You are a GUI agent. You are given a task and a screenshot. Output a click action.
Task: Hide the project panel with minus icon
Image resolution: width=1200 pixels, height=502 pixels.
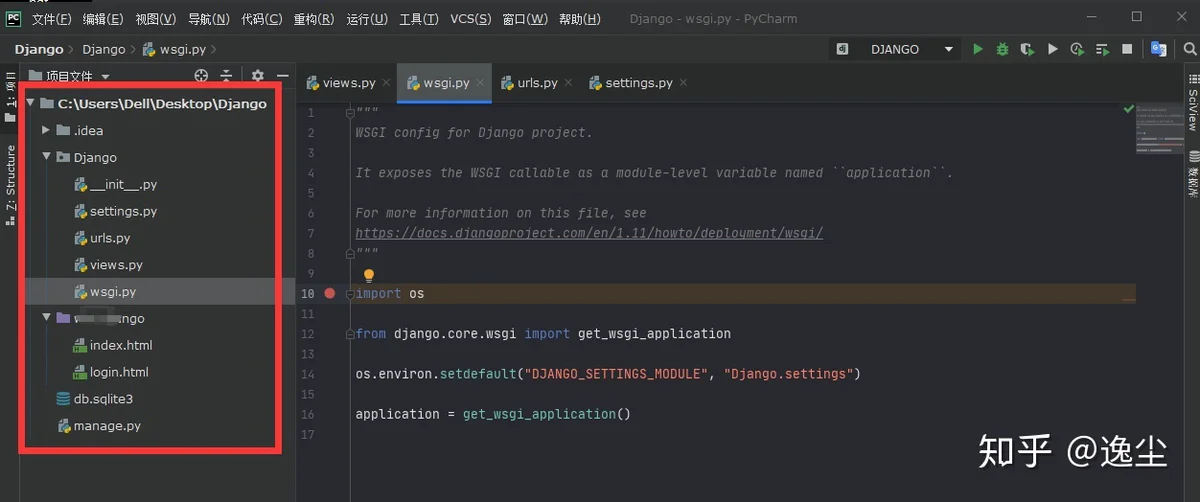pos(282,75)
